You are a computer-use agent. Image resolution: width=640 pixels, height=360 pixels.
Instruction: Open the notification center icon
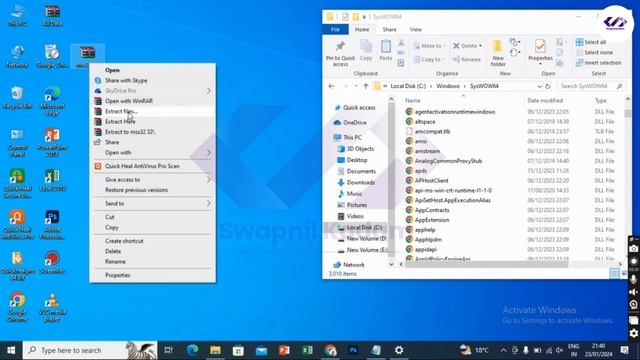(x=624, y=350)
